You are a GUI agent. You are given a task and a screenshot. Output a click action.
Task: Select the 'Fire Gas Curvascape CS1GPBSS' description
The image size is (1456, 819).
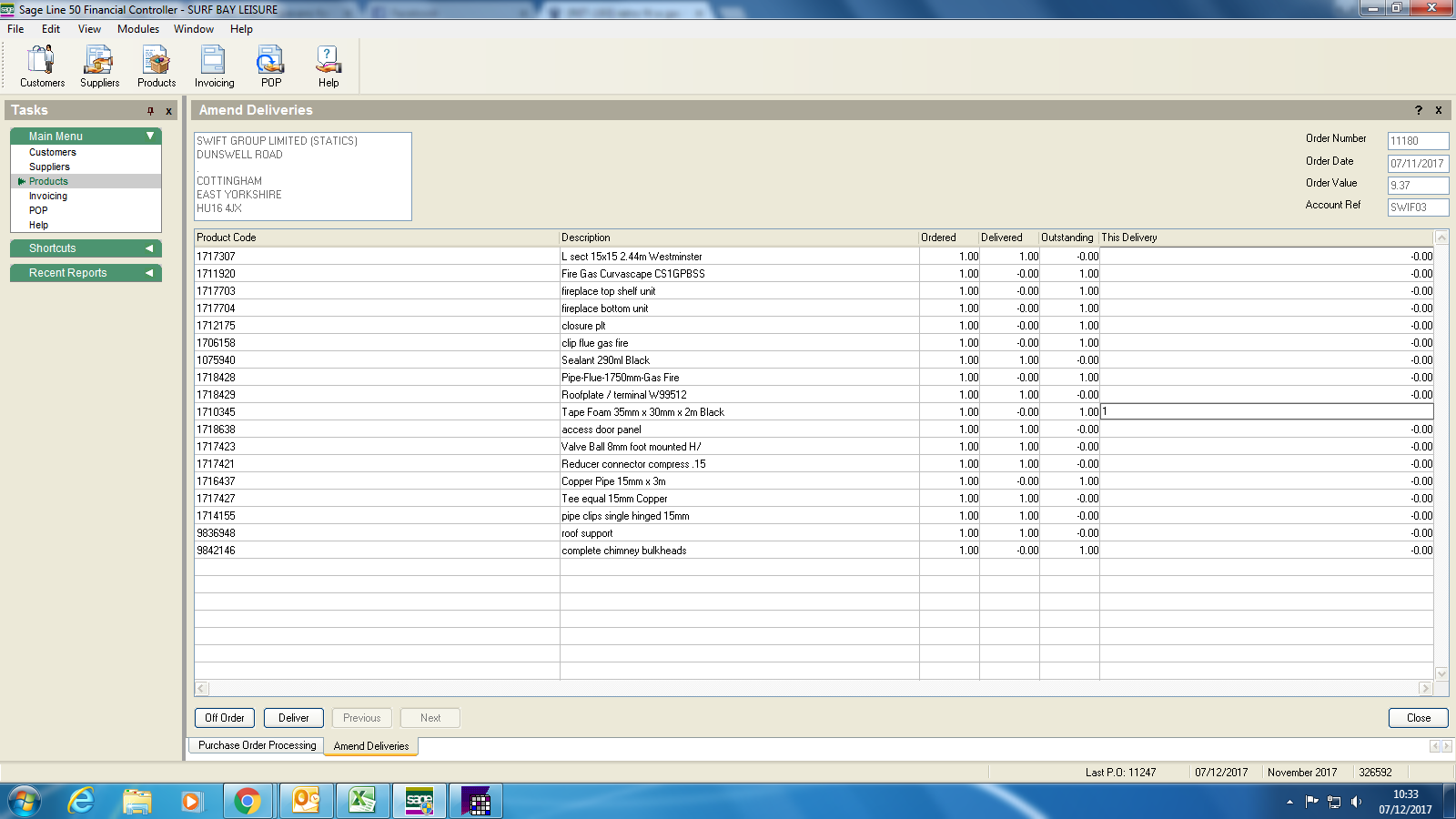633,274
